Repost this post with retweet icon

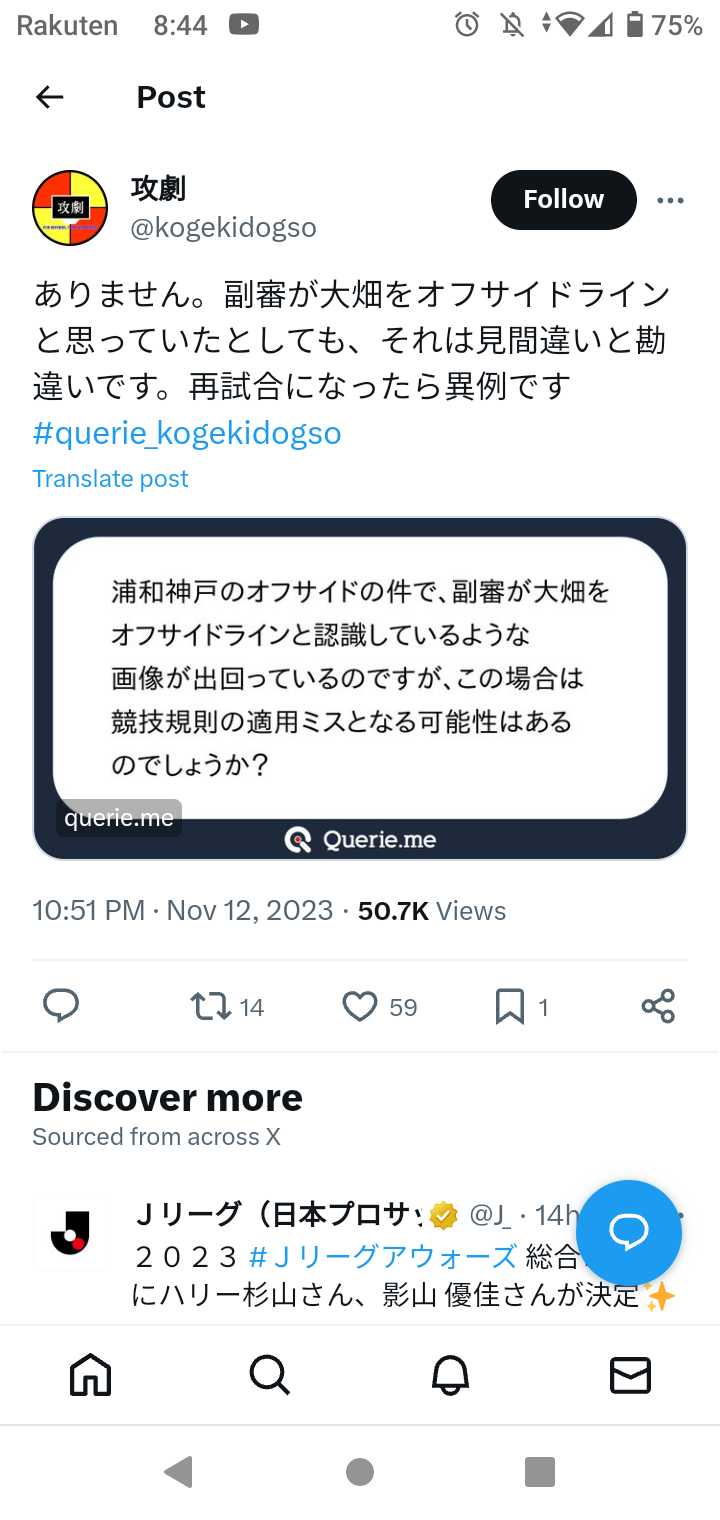click(x=211, y=1006)
